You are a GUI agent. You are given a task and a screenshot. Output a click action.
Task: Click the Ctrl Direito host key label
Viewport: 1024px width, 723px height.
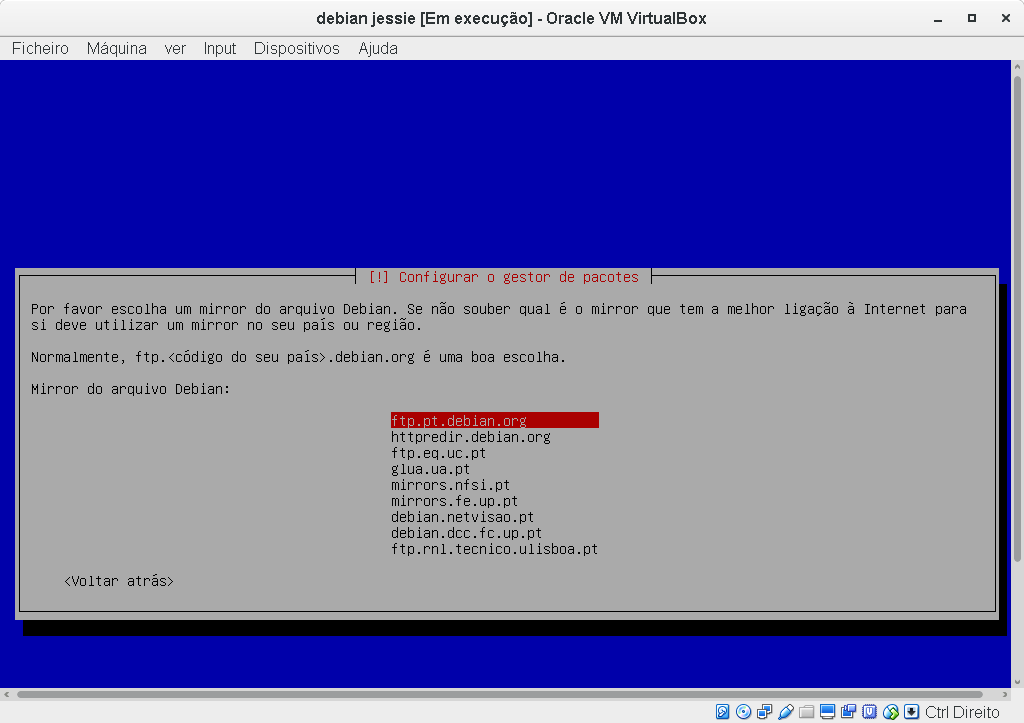click(962, 712)
